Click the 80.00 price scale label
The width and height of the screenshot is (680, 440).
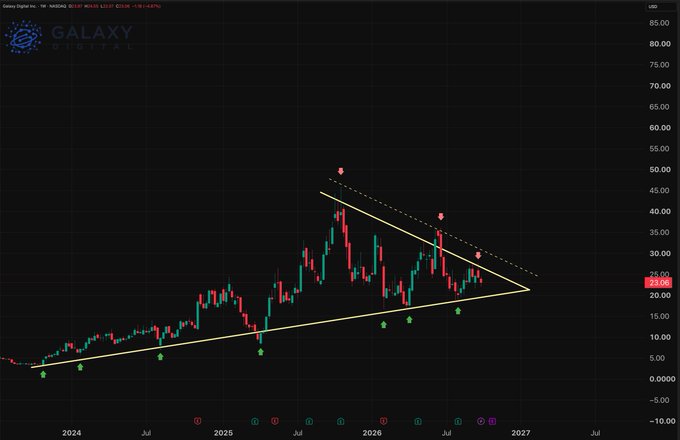(x=660, y=44)
